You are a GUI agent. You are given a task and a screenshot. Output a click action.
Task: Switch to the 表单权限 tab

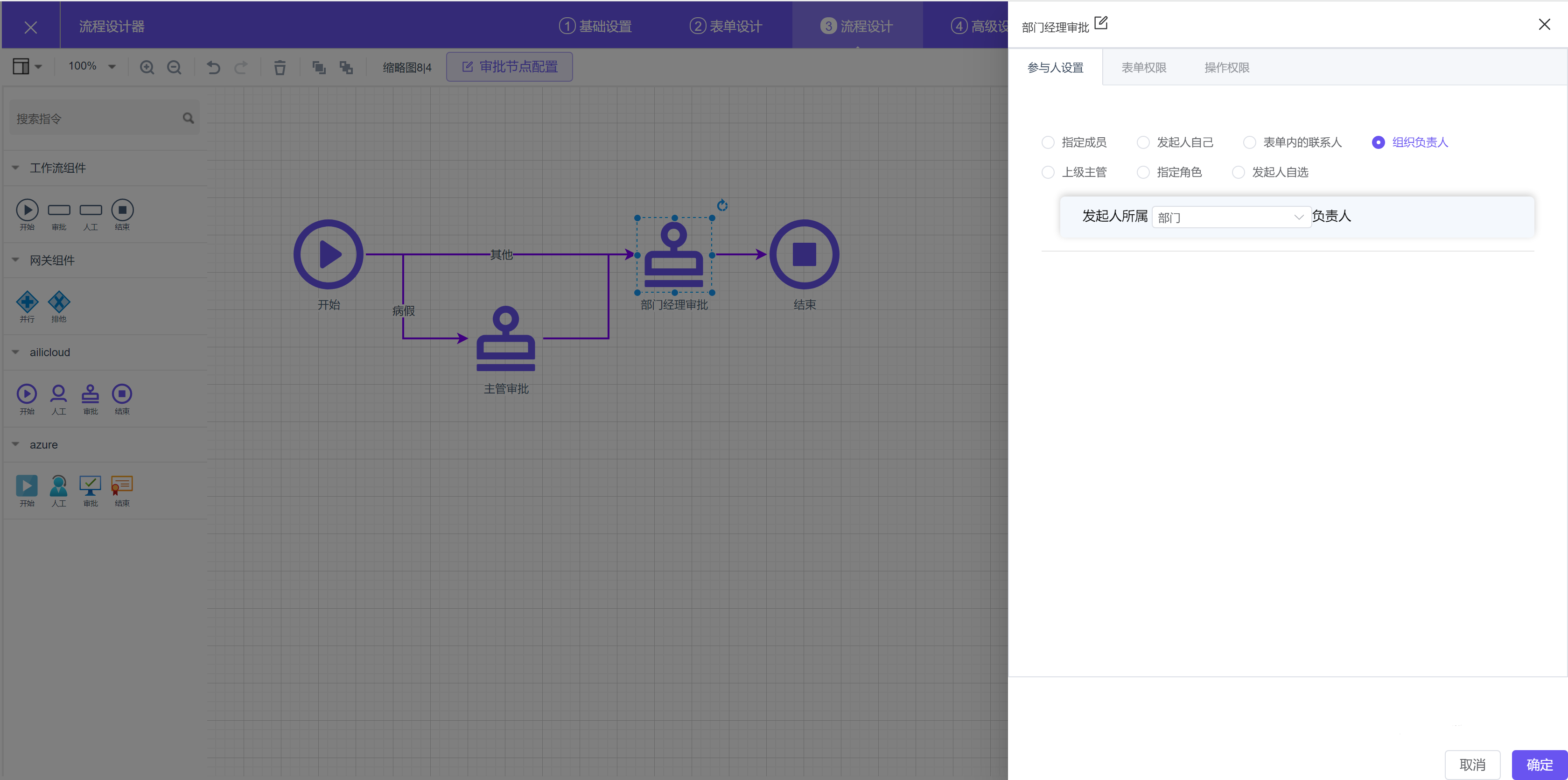[1143, 68]
